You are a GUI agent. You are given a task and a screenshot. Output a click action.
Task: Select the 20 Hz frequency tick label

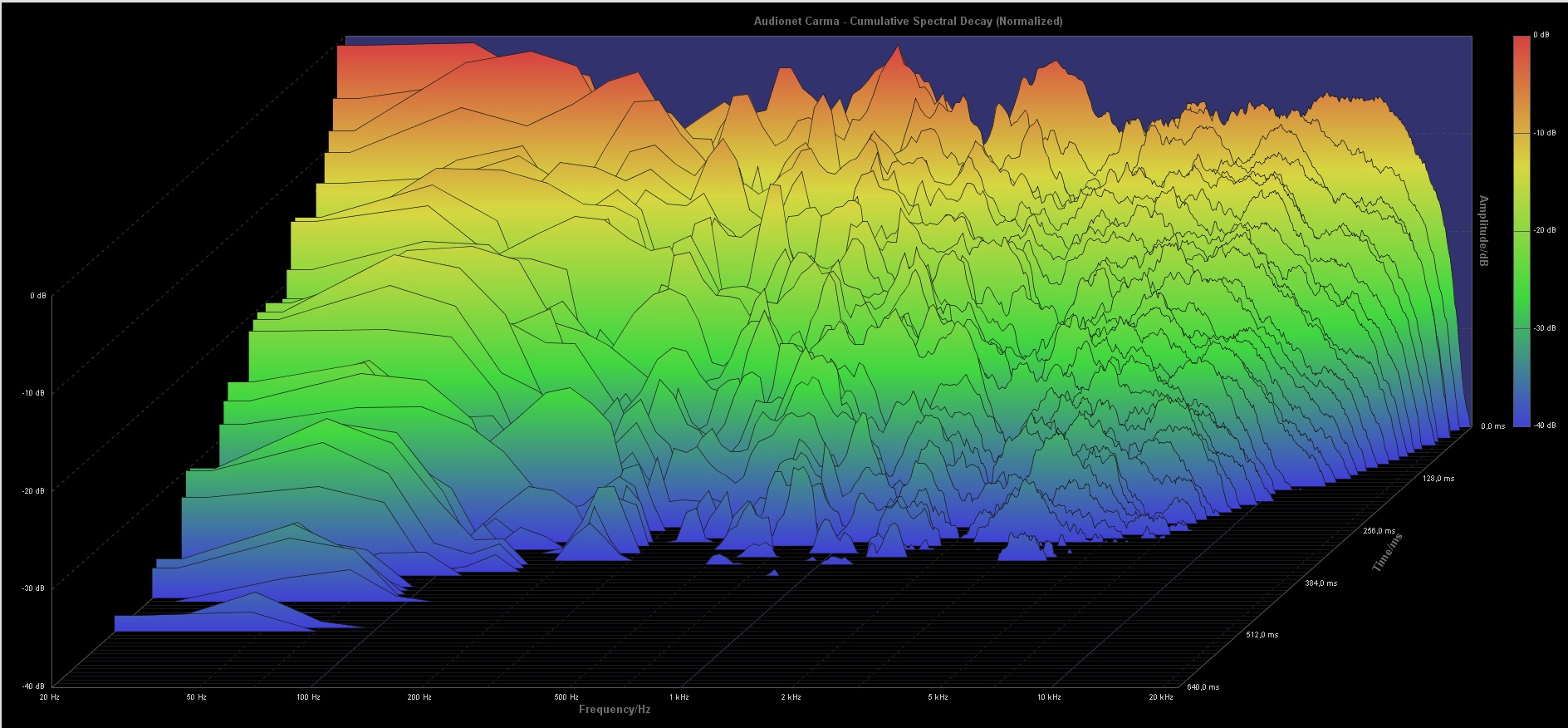pyautogui.click(x=50, y=696)
